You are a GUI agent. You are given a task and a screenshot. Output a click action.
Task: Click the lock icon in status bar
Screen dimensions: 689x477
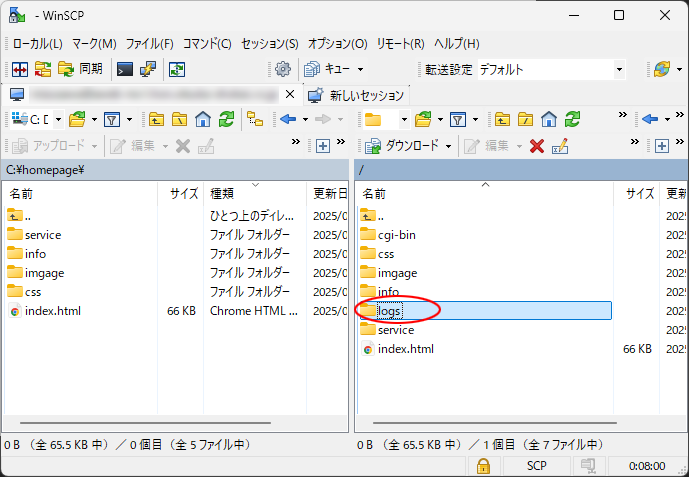coord(483,465)
